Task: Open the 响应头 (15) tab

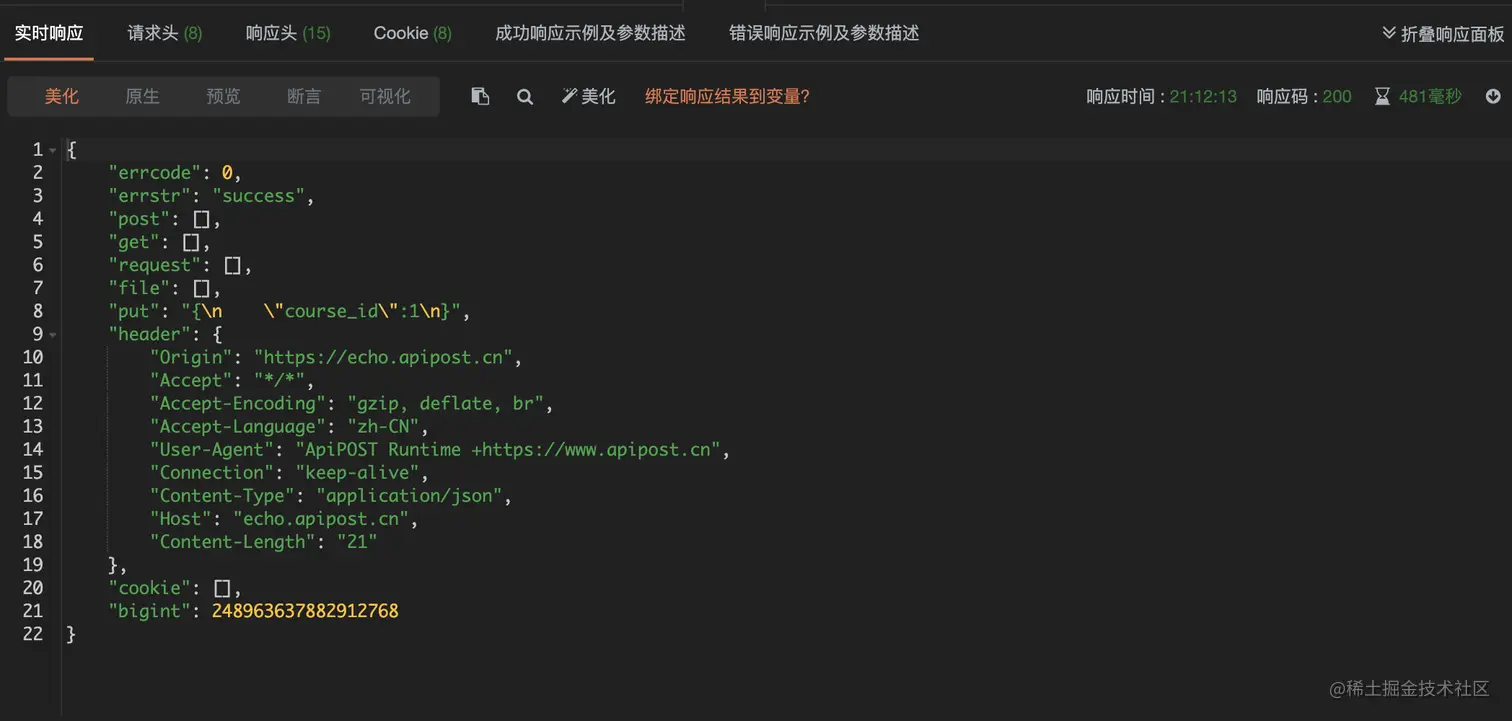Action: point(288,33)
